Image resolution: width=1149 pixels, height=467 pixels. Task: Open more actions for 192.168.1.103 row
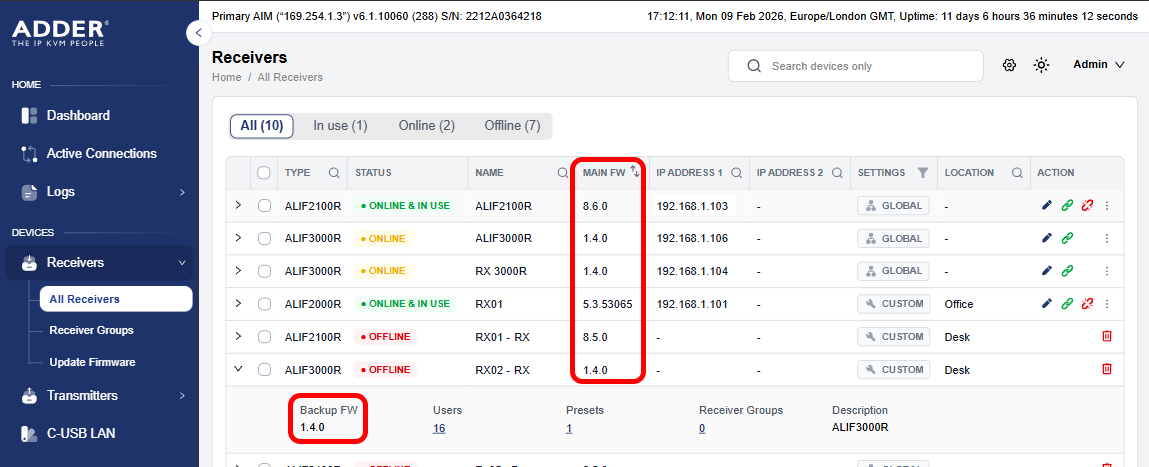(1107, 206)
